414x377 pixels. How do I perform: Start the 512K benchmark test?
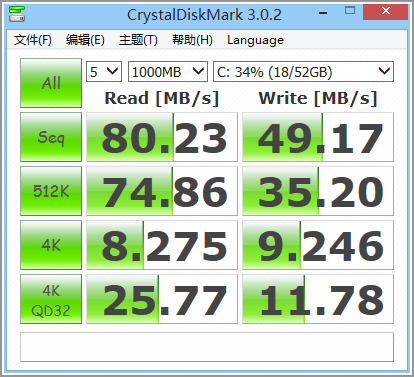pyautogui.click(x=51, y=191)
